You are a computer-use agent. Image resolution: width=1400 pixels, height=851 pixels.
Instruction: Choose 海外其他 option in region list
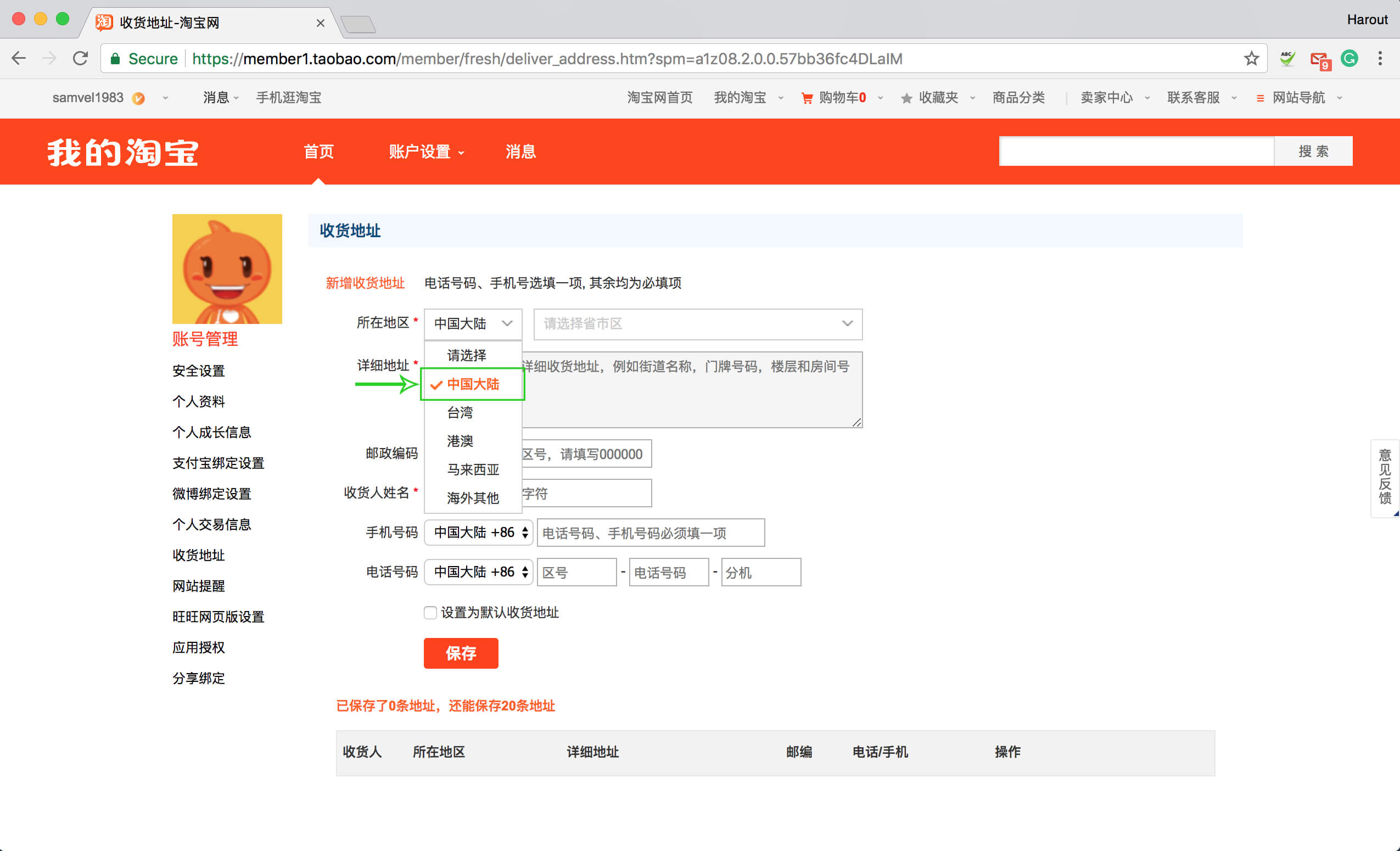pos(472,498)
